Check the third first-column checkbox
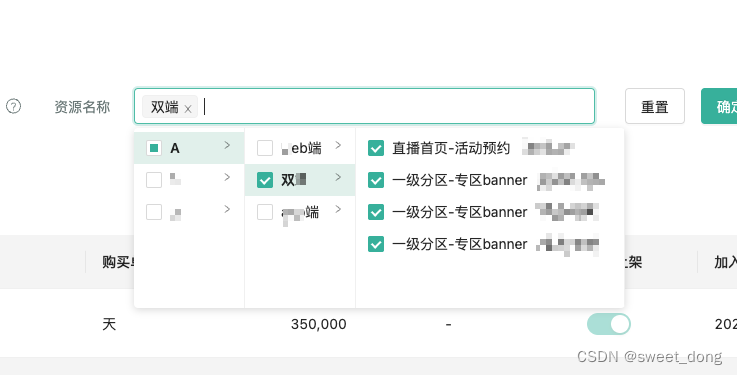 coord(154,212)
